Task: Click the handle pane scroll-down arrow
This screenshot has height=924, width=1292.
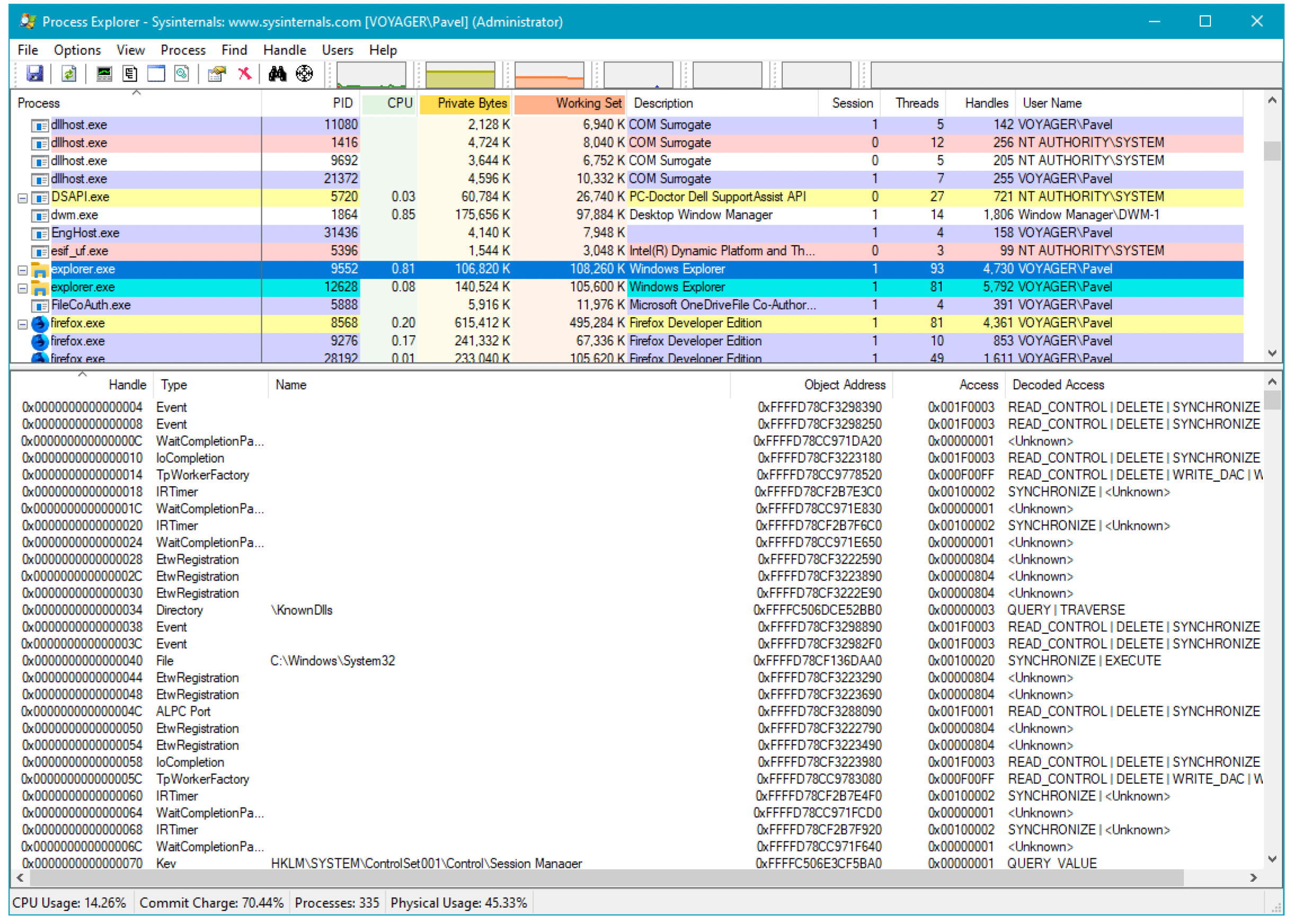Action: [1272, 859]
